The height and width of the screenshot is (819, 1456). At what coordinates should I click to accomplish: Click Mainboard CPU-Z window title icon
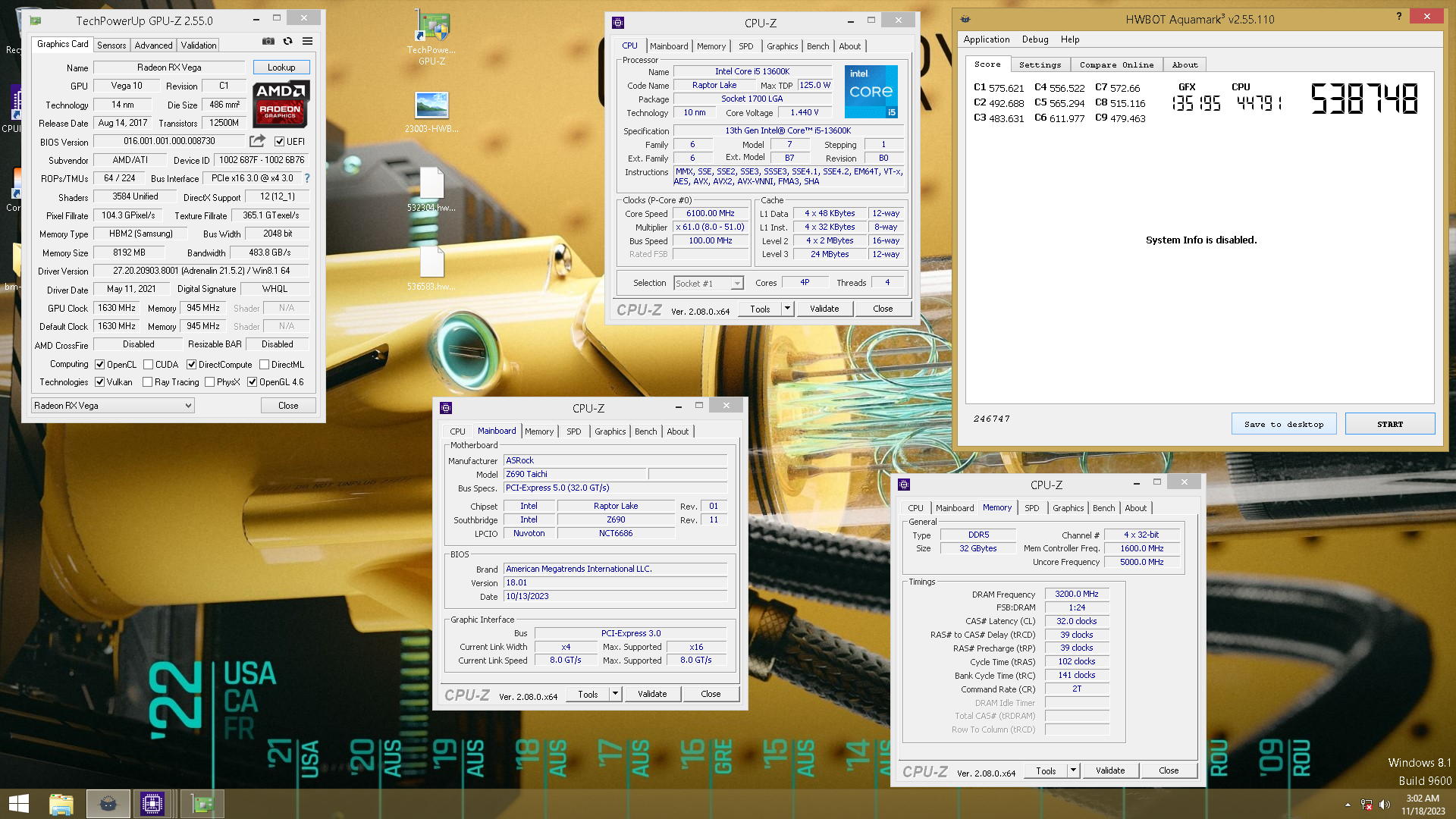point(446,408)
